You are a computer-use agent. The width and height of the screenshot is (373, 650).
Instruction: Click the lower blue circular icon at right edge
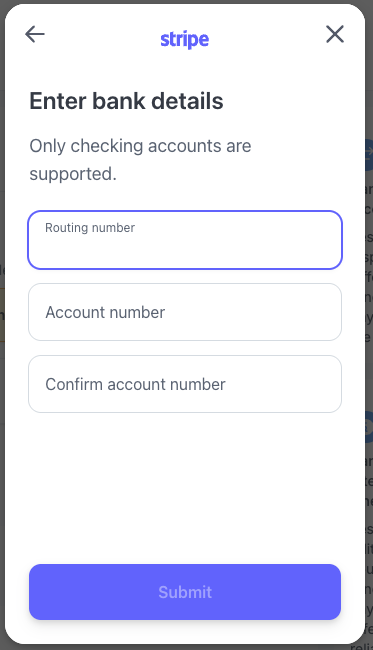point(368,427)
